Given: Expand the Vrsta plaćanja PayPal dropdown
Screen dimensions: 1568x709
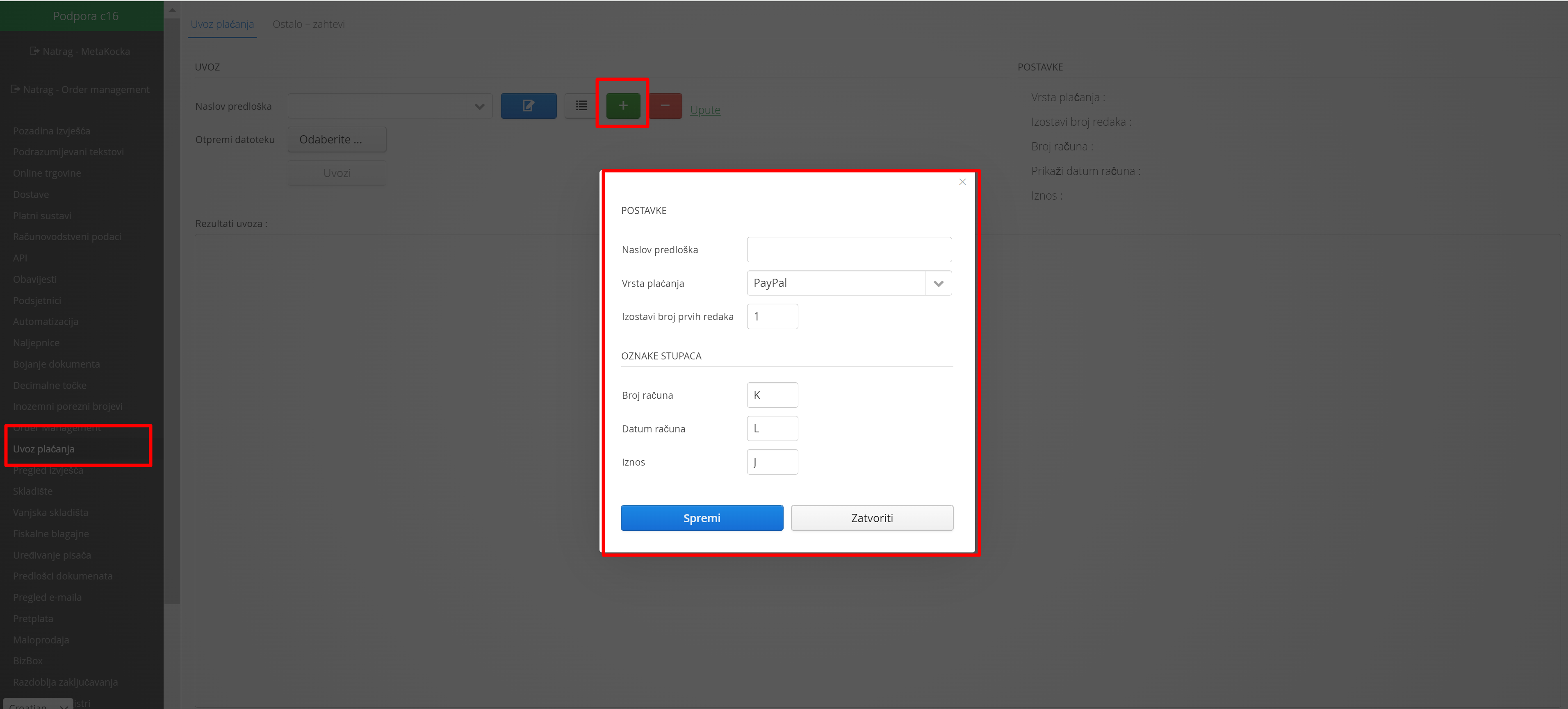Looking at the screenshot, I should [x=938, y=283].
